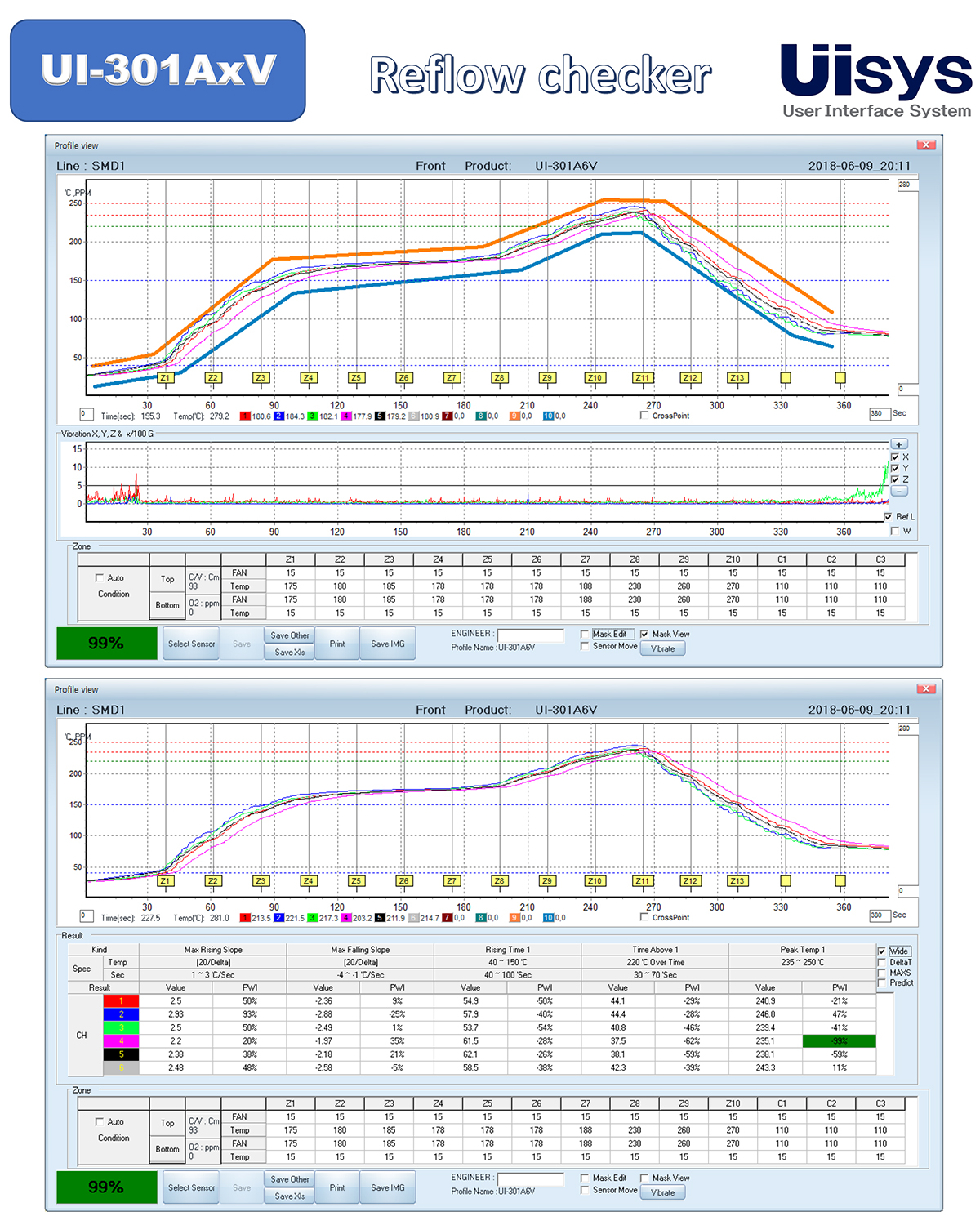Click the Time Above 1 column header
Viewport: 980px width, 1225px height.
[655, 950]
